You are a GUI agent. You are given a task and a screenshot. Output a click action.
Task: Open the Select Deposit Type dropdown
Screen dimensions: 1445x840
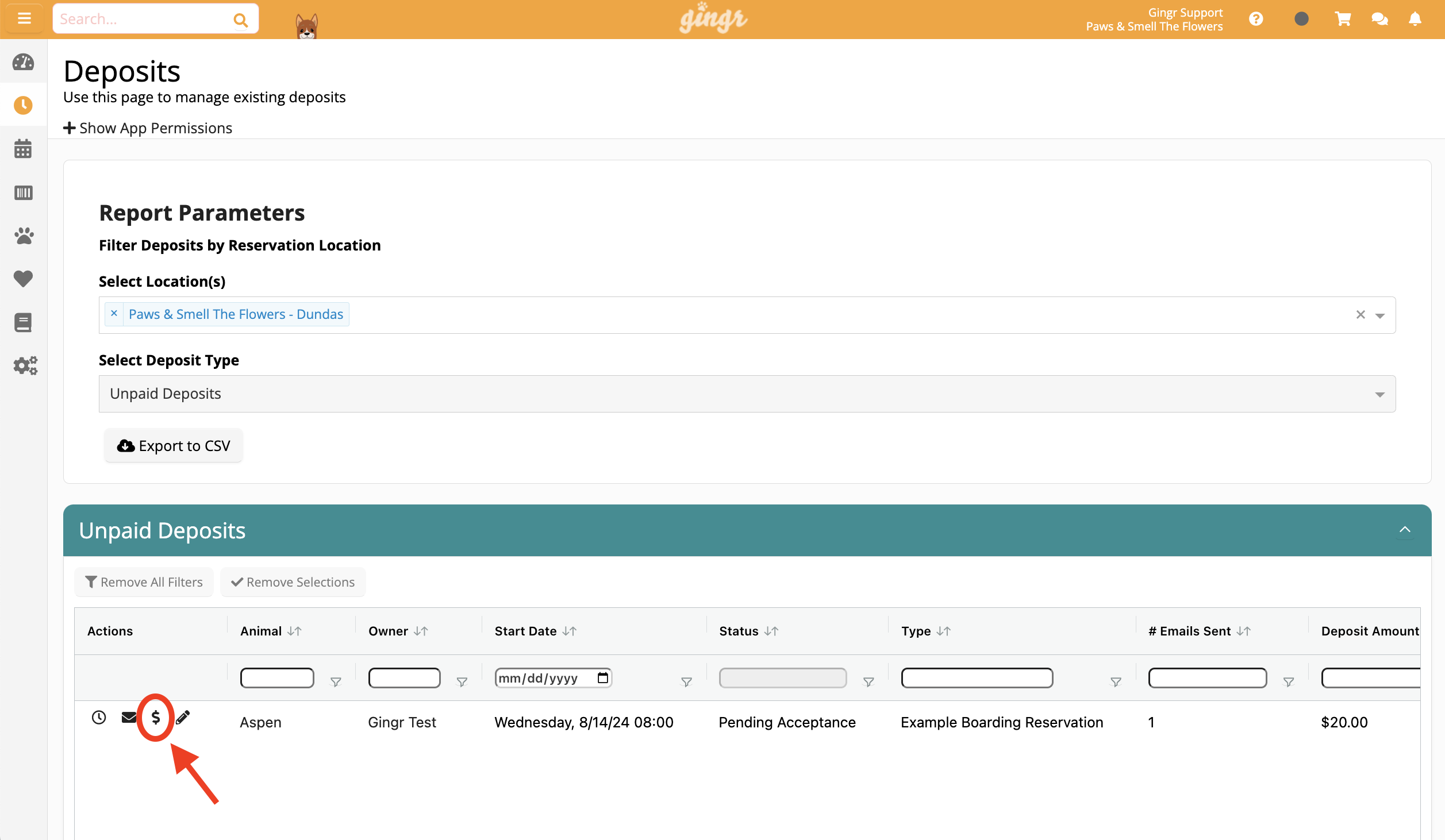pyautogui.click(x=747, y=394)
